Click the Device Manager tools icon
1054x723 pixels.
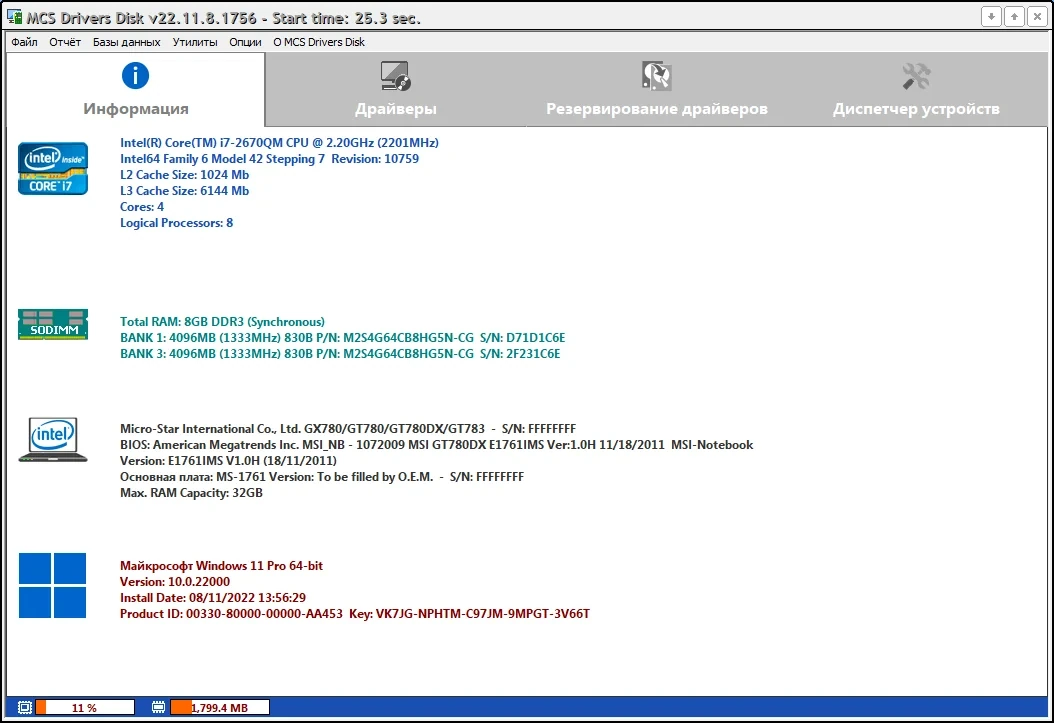pos(916,76)
